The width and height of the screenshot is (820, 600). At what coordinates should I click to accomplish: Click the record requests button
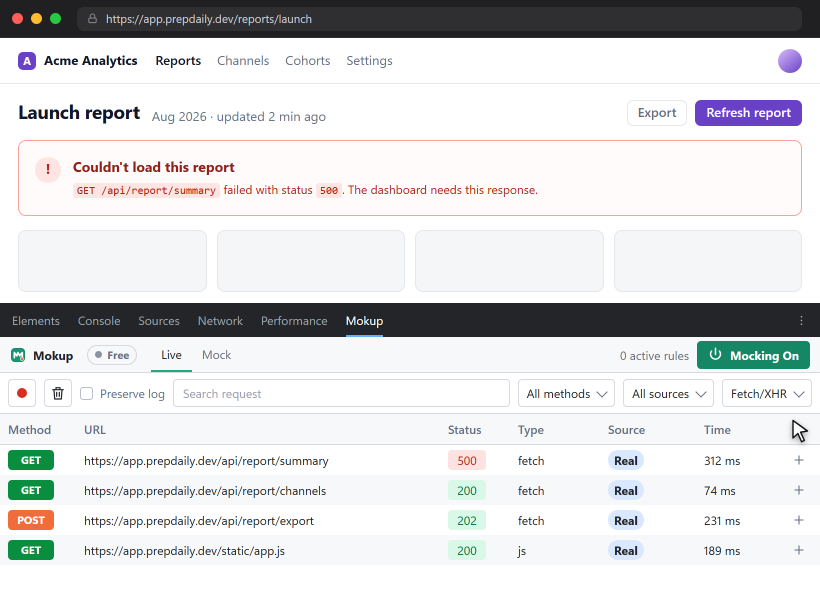click(x=22, y=393)
